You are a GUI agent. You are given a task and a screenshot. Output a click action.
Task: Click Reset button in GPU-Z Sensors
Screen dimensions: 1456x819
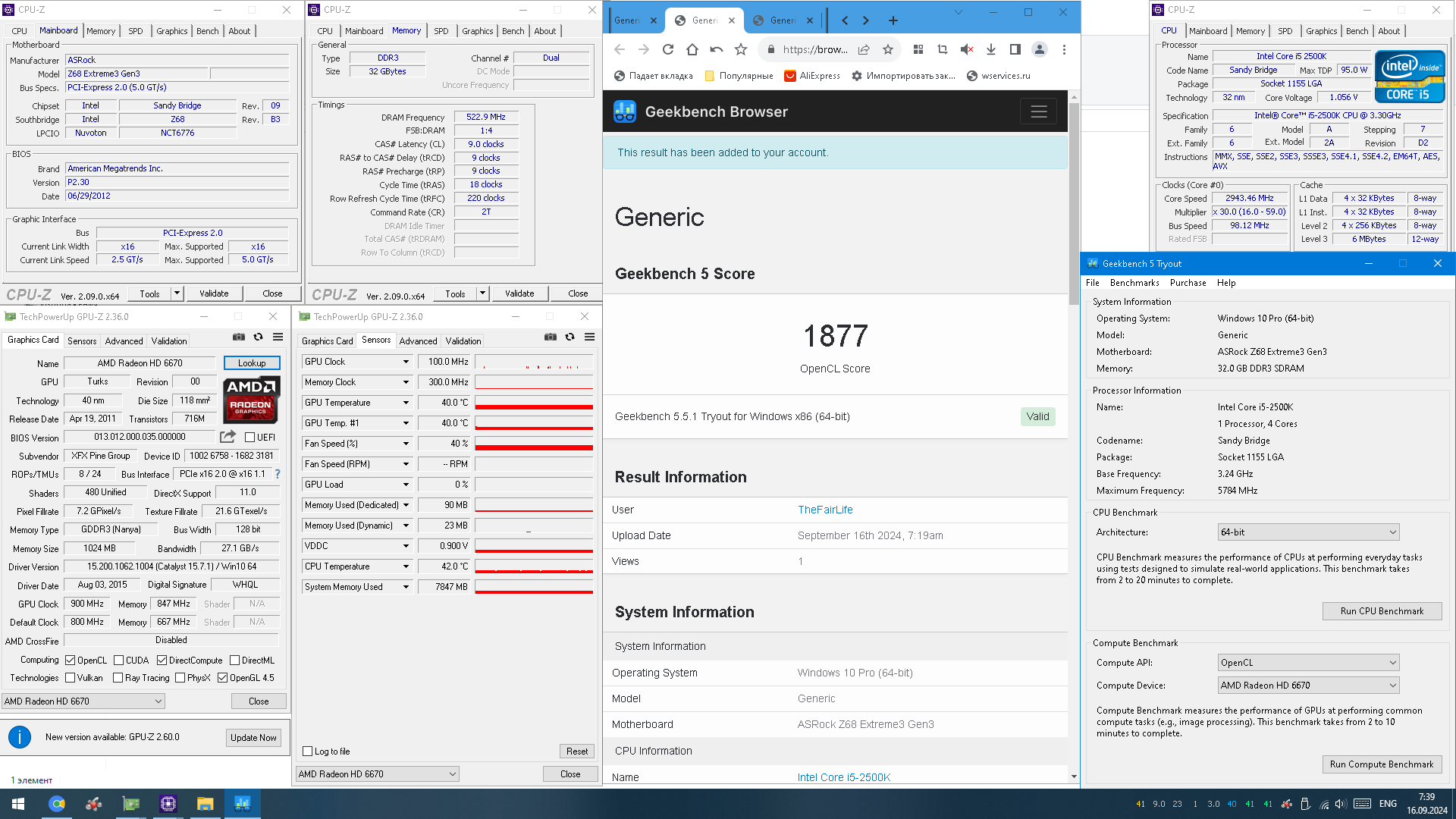coord(577,752)
